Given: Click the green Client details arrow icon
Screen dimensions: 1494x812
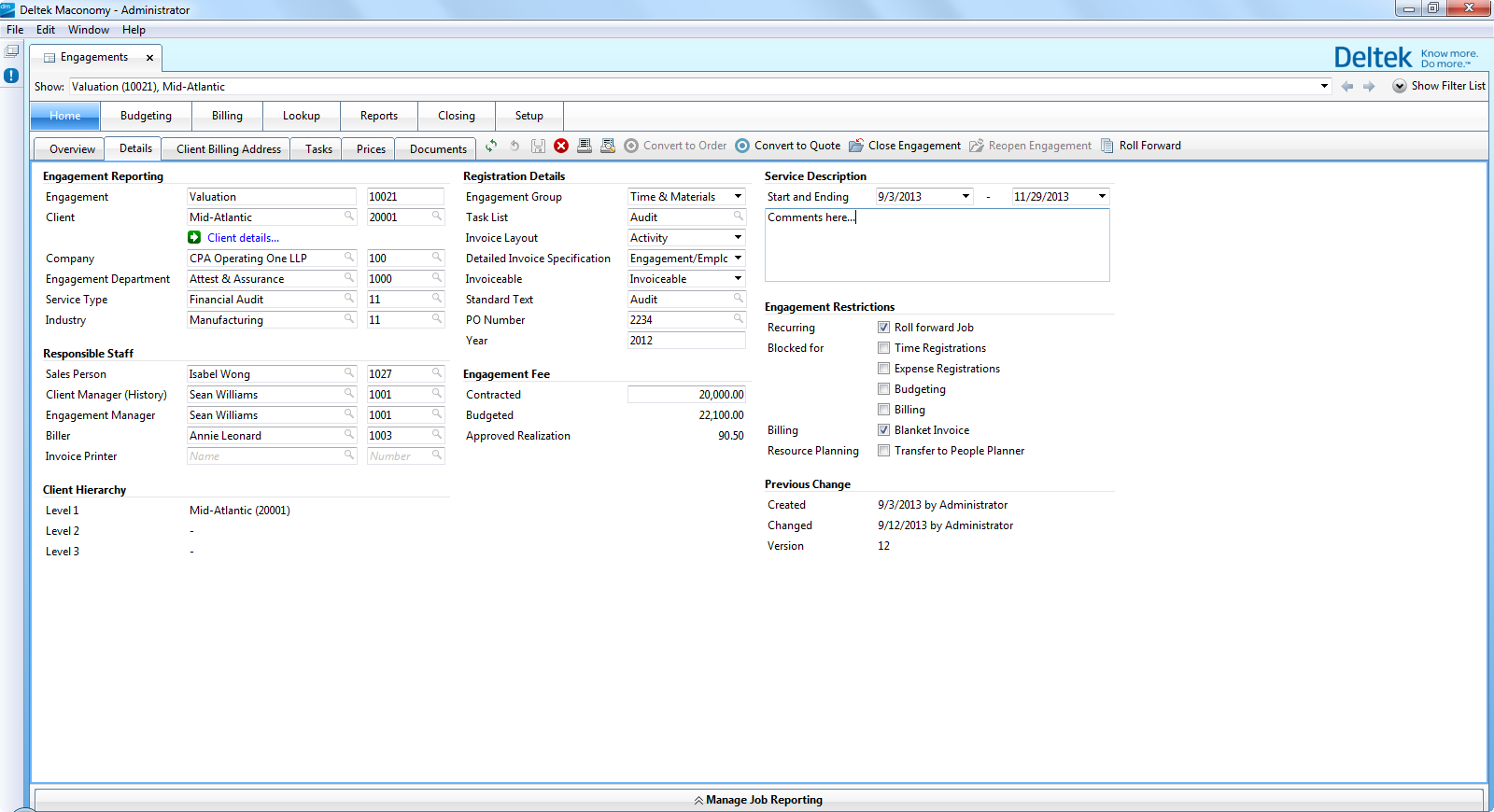Looking at the screenshot, I should [194, 238].
